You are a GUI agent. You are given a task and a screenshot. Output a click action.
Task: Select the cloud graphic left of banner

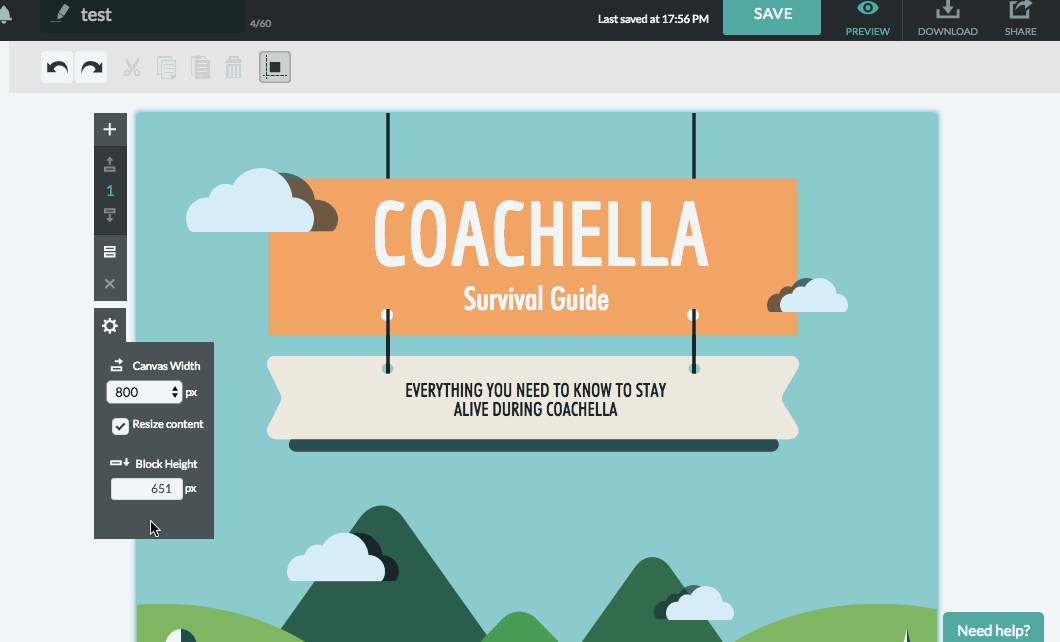(x=261, y=201)
